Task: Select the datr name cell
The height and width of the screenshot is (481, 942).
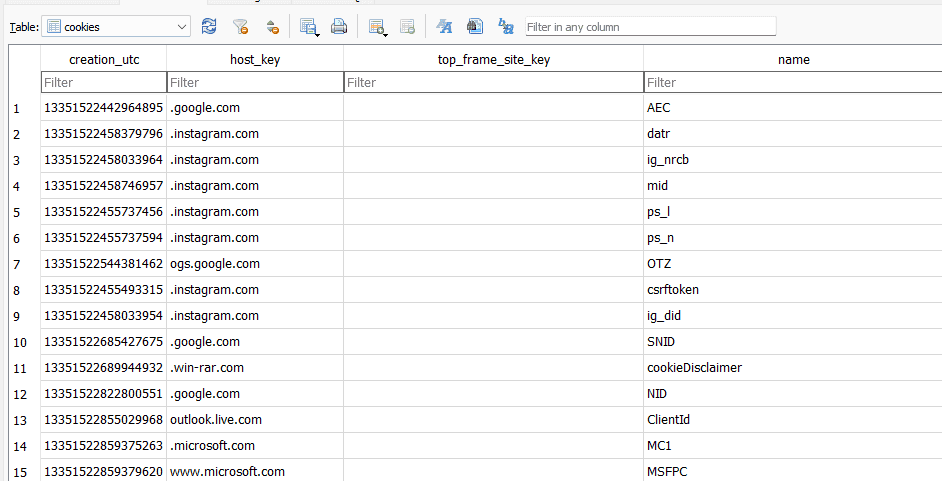Action: pos(793,134)
